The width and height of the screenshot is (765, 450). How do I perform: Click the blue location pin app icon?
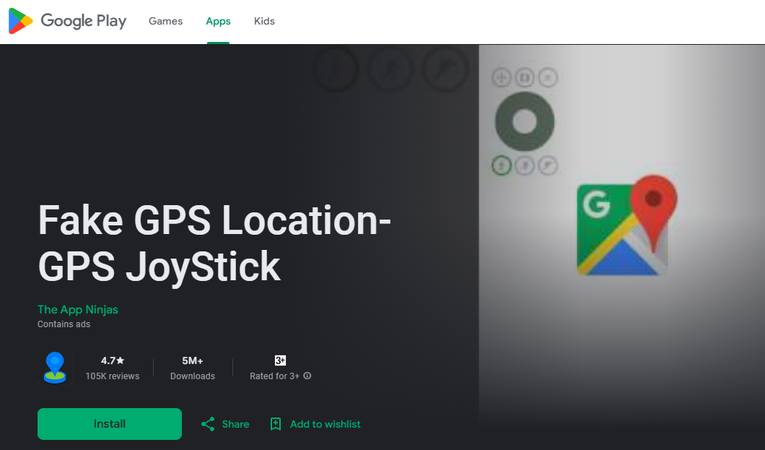coord(55,368)
